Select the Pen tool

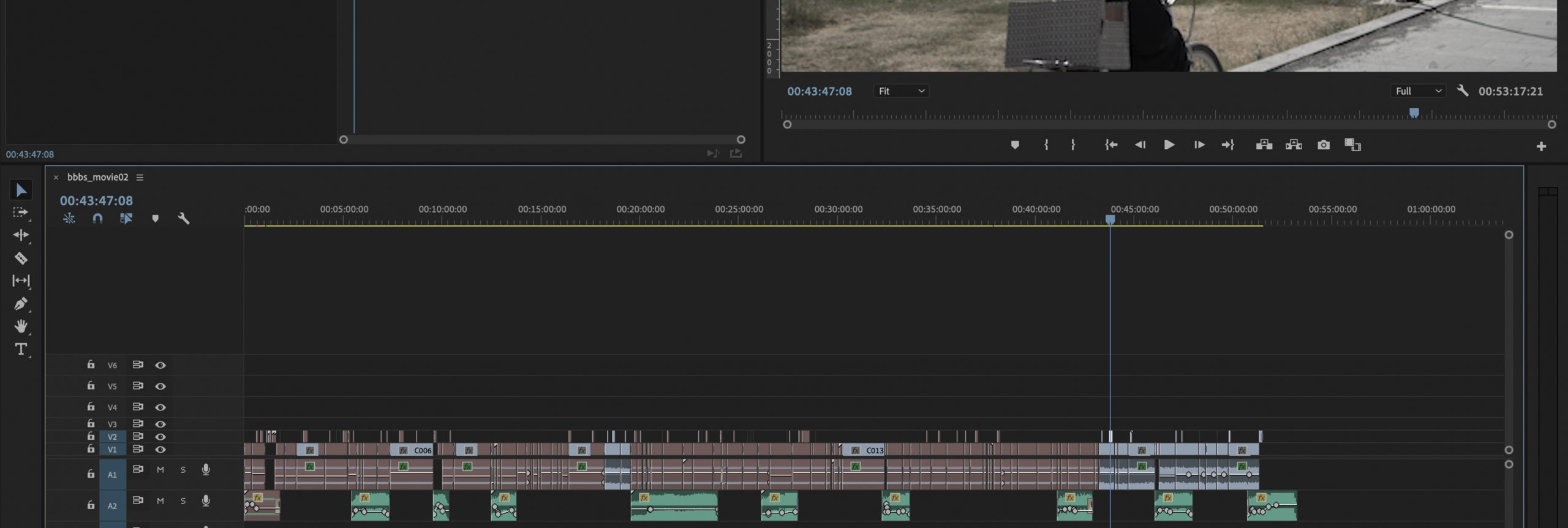tap(21, 304)
